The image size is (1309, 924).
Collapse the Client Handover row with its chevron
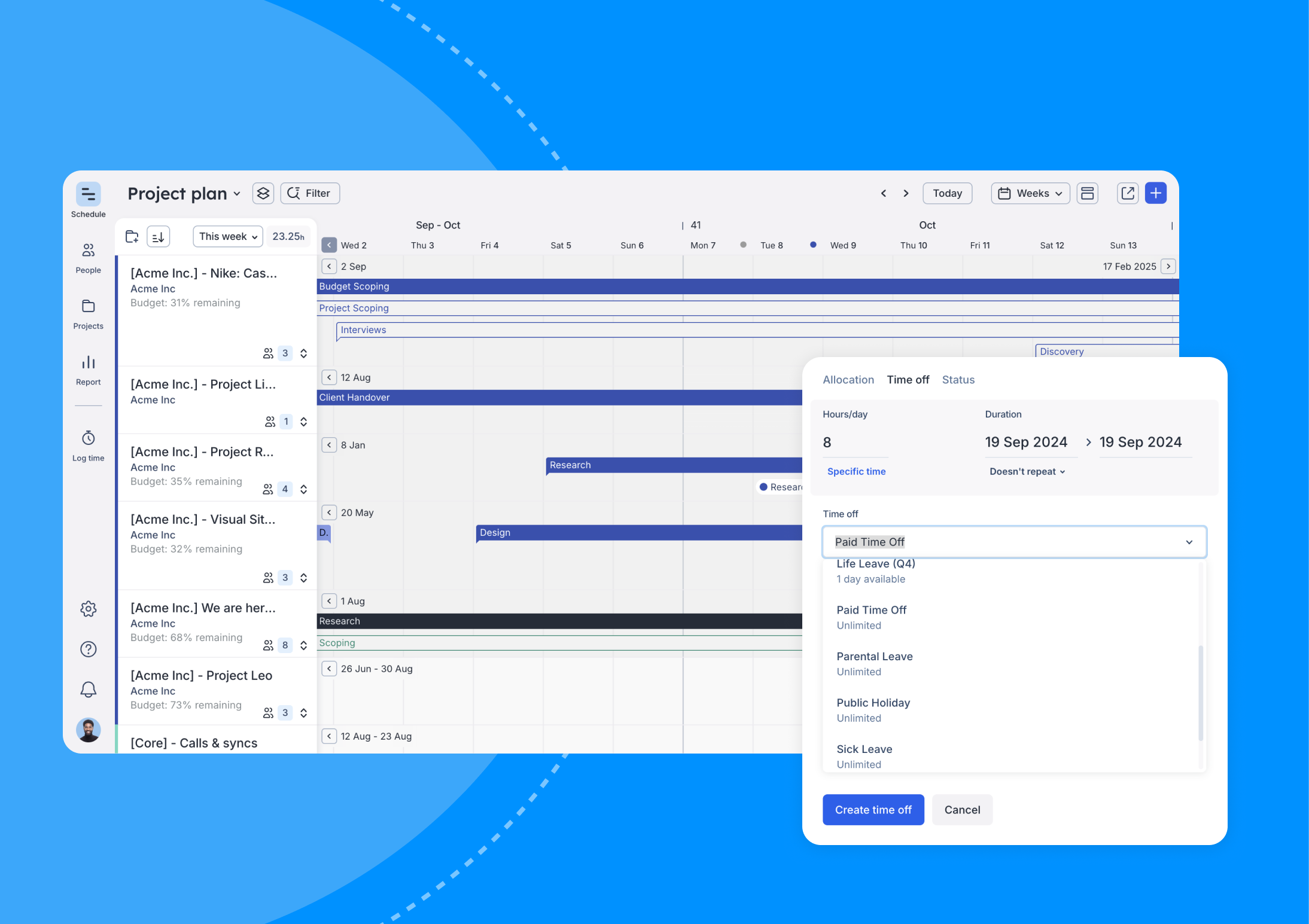[x=329, y=377]
